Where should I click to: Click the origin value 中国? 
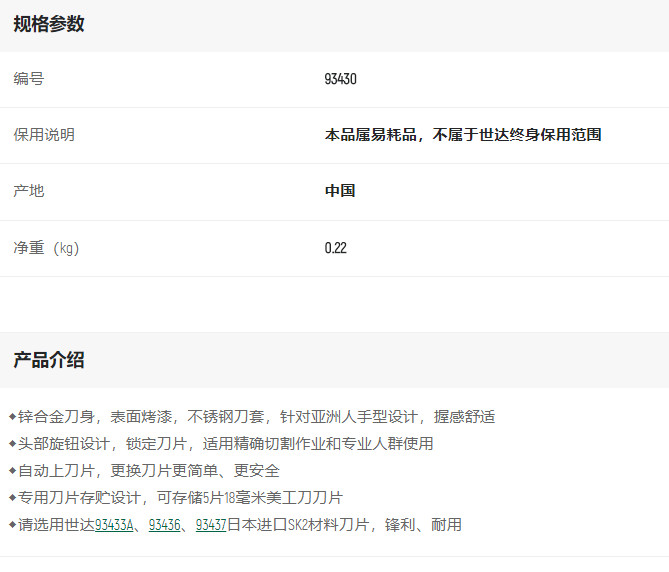click(340, 191)
